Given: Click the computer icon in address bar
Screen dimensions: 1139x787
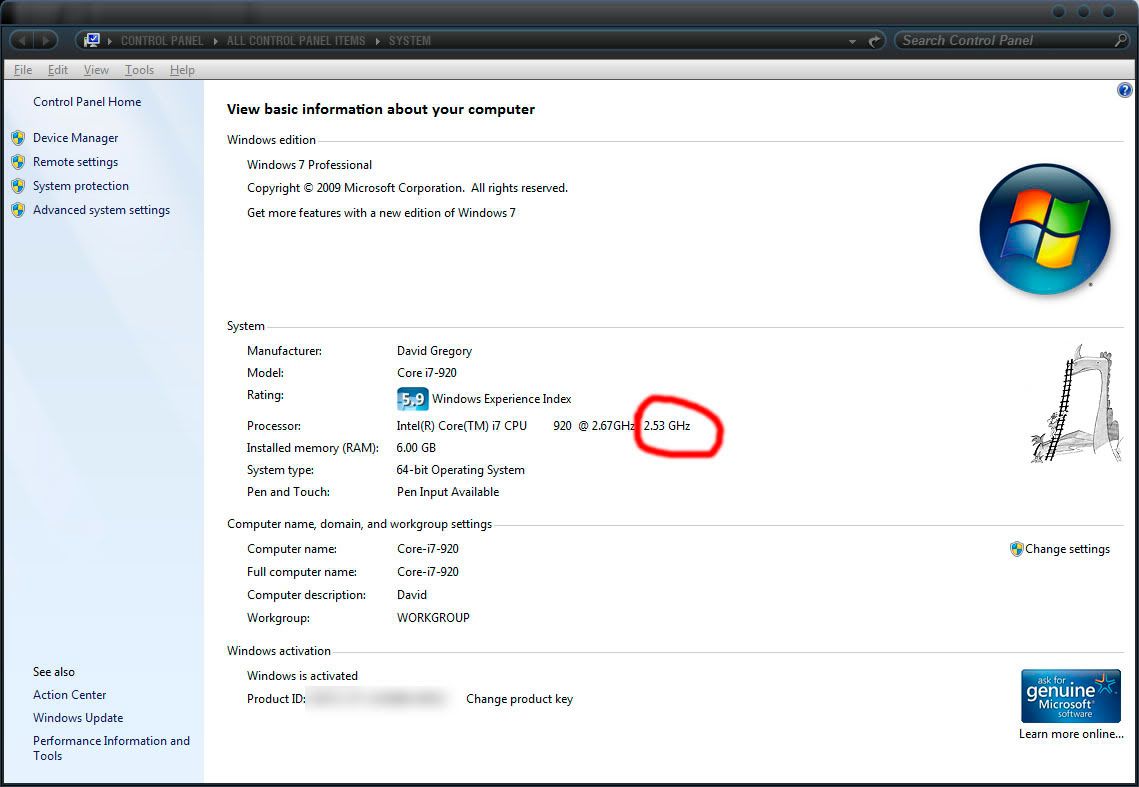Looking at the screenshot, I should coord(92,41).
